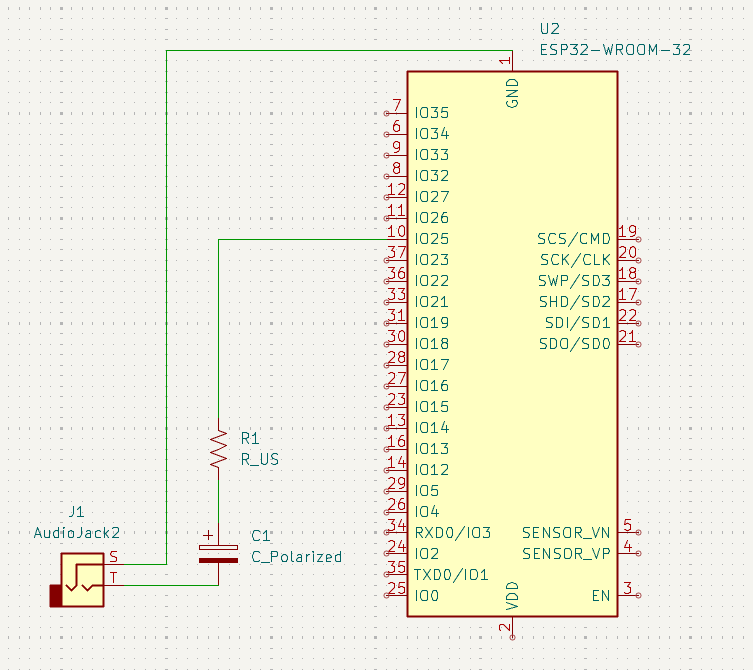
Task: Select the unconnected EN pin 3 endpoint
Action: click(637, 596)
